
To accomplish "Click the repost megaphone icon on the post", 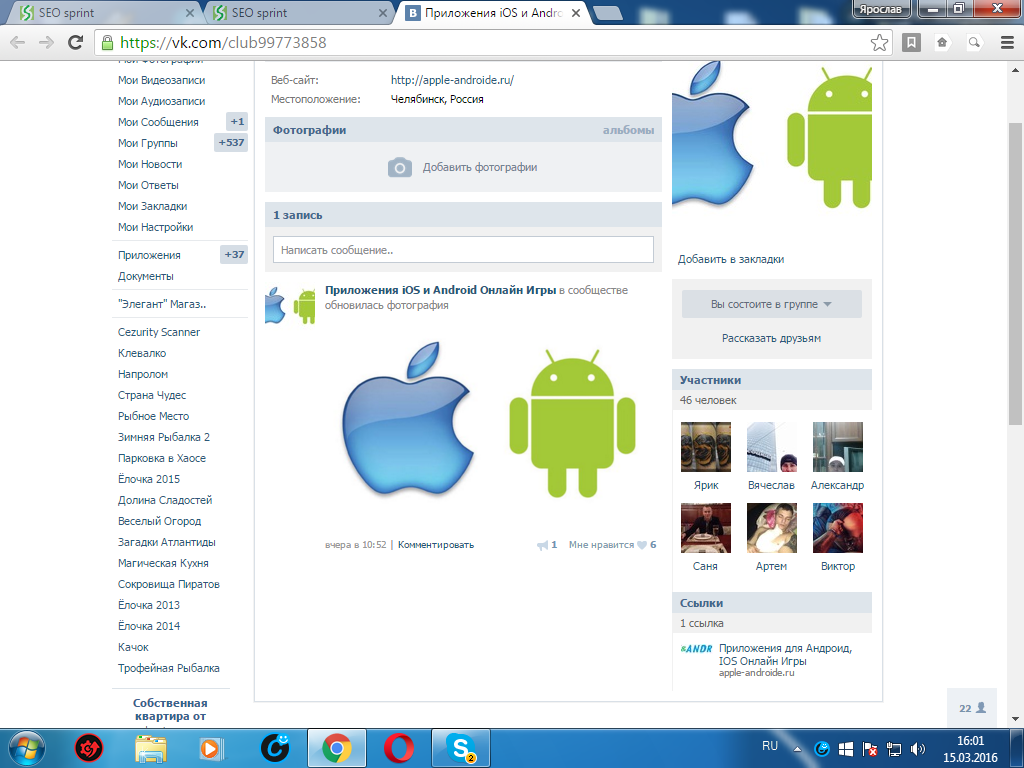I will [x=542, y=545].
